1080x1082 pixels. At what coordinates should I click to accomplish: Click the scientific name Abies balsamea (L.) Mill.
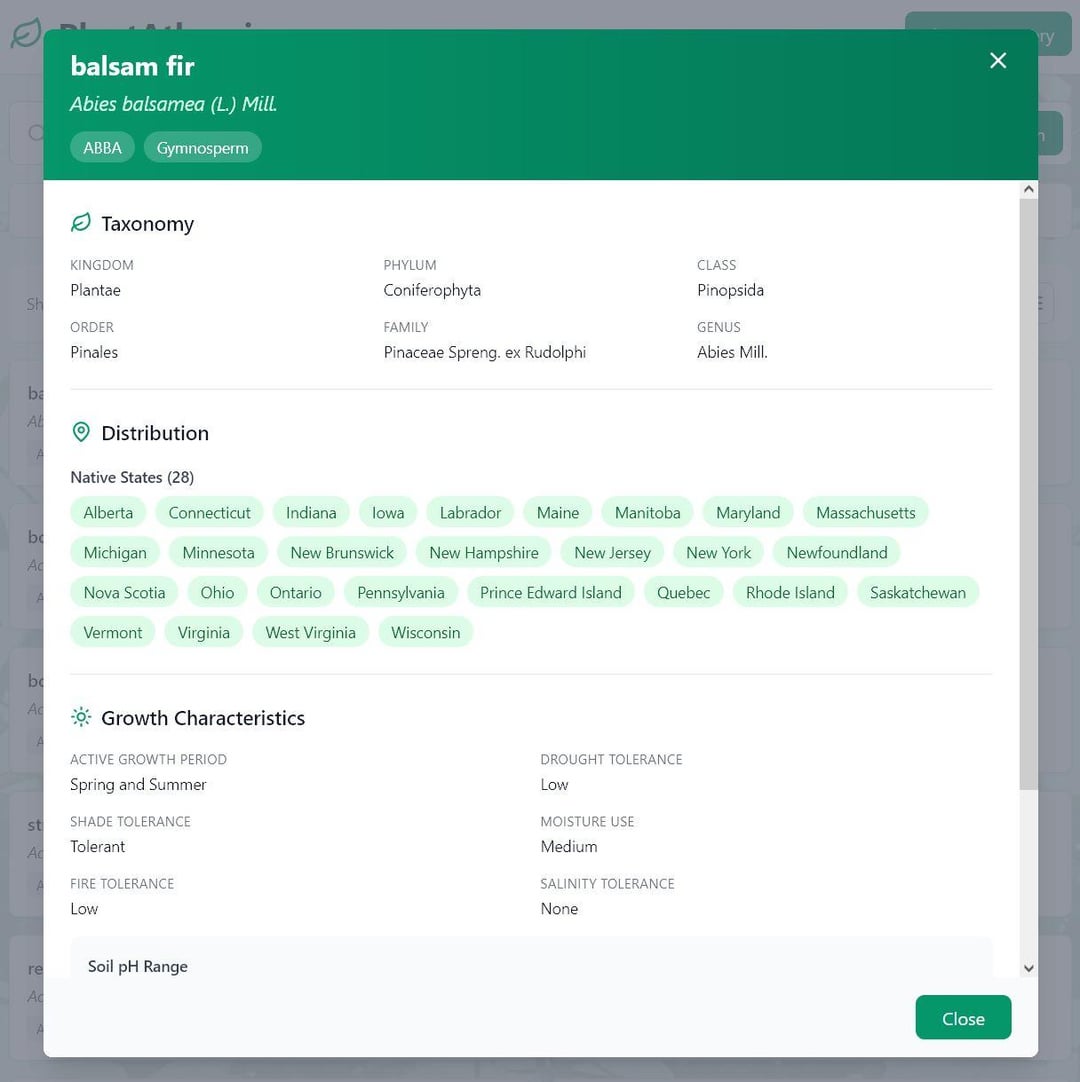point(173,104)
